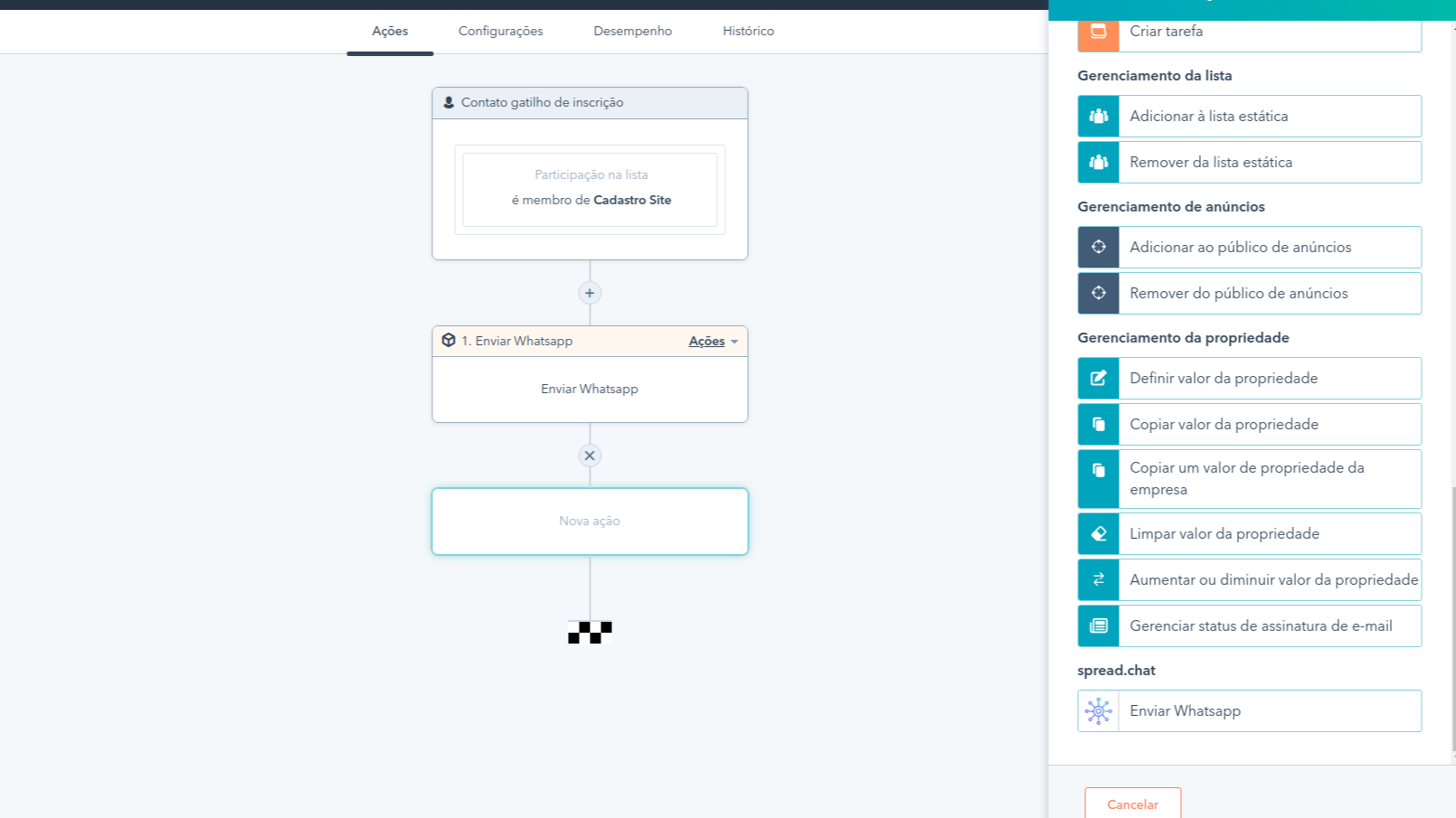Click the X button above Nova ação
The height and width of the screenshot is (818, 1456).
pyautogui.click(x=590, y=456)
